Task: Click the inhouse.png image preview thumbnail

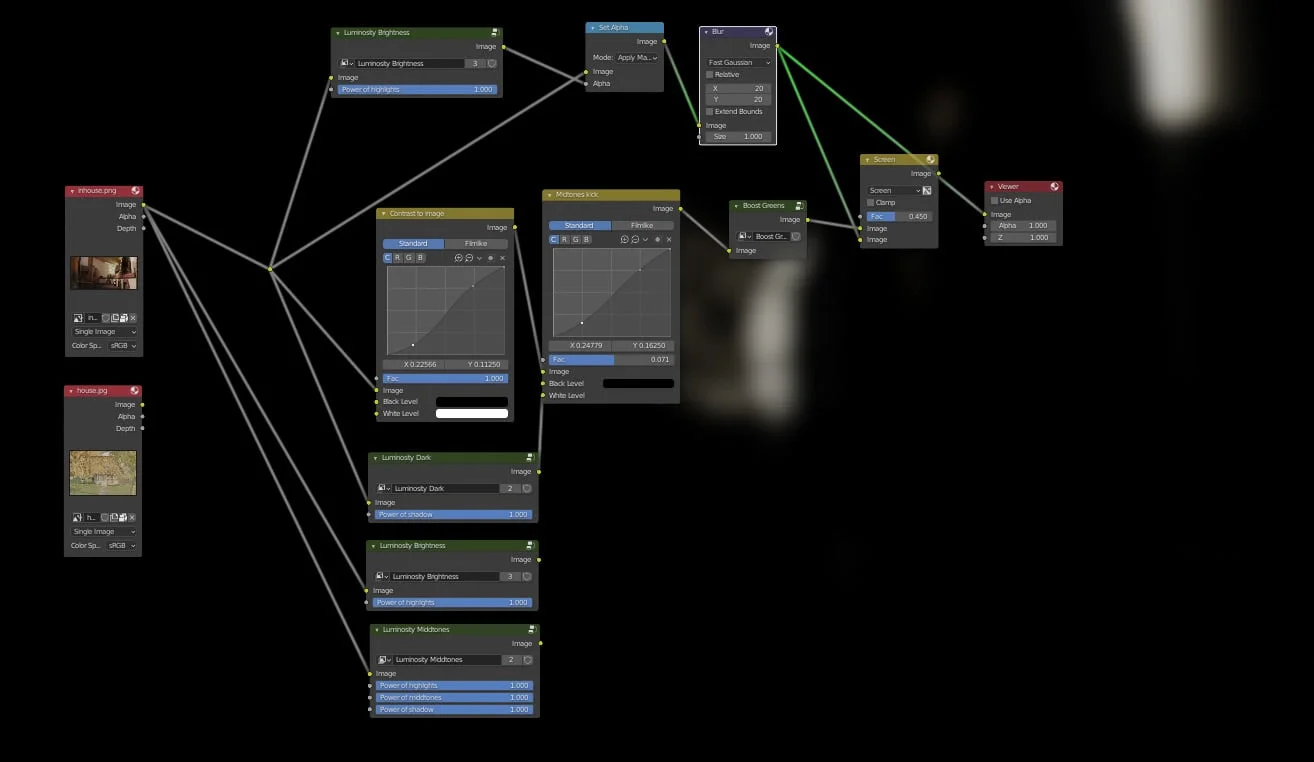Action: tap(103, 272)
